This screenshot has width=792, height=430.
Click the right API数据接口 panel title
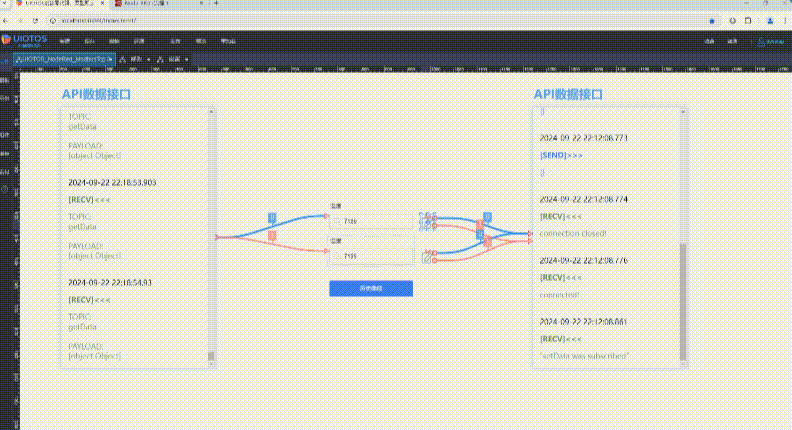568,94
